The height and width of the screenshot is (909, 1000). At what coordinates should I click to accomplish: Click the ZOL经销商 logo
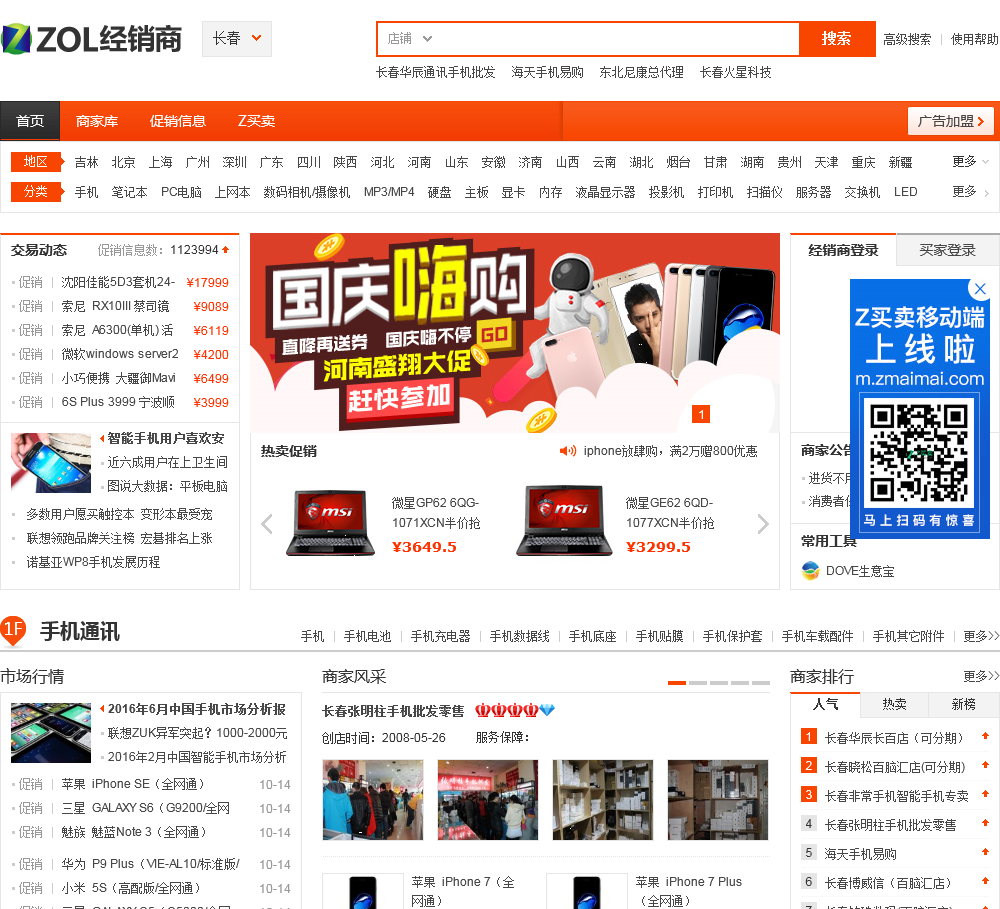click(91, 39)
